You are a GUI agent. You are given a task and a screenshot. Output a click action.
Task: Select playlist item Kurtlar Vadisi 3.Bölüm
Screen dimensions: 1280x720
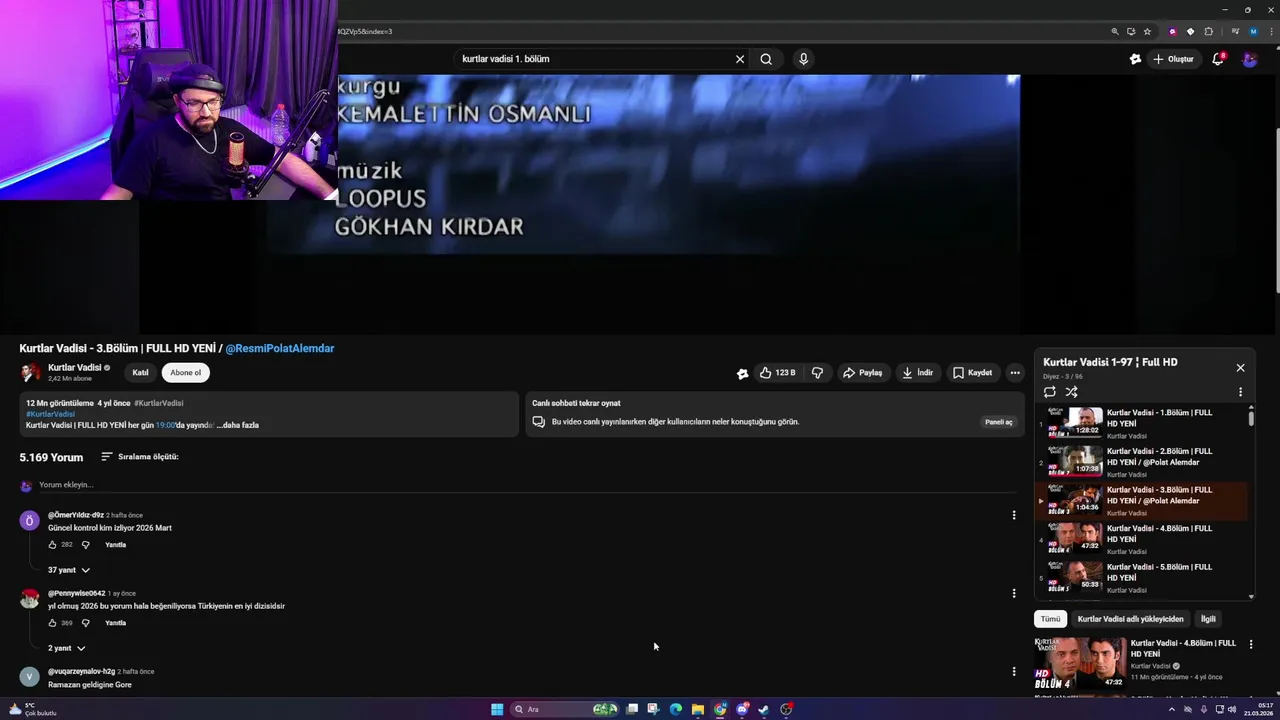(1140, 501)
